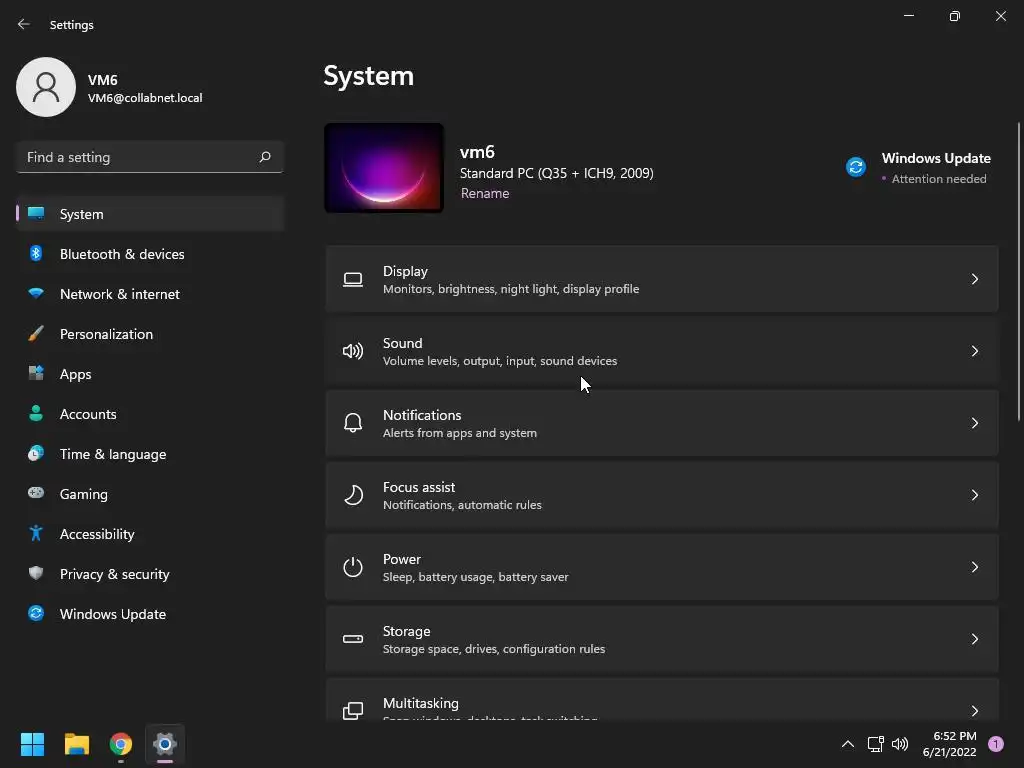Click the Time & language clock icon

coord(36,453)
